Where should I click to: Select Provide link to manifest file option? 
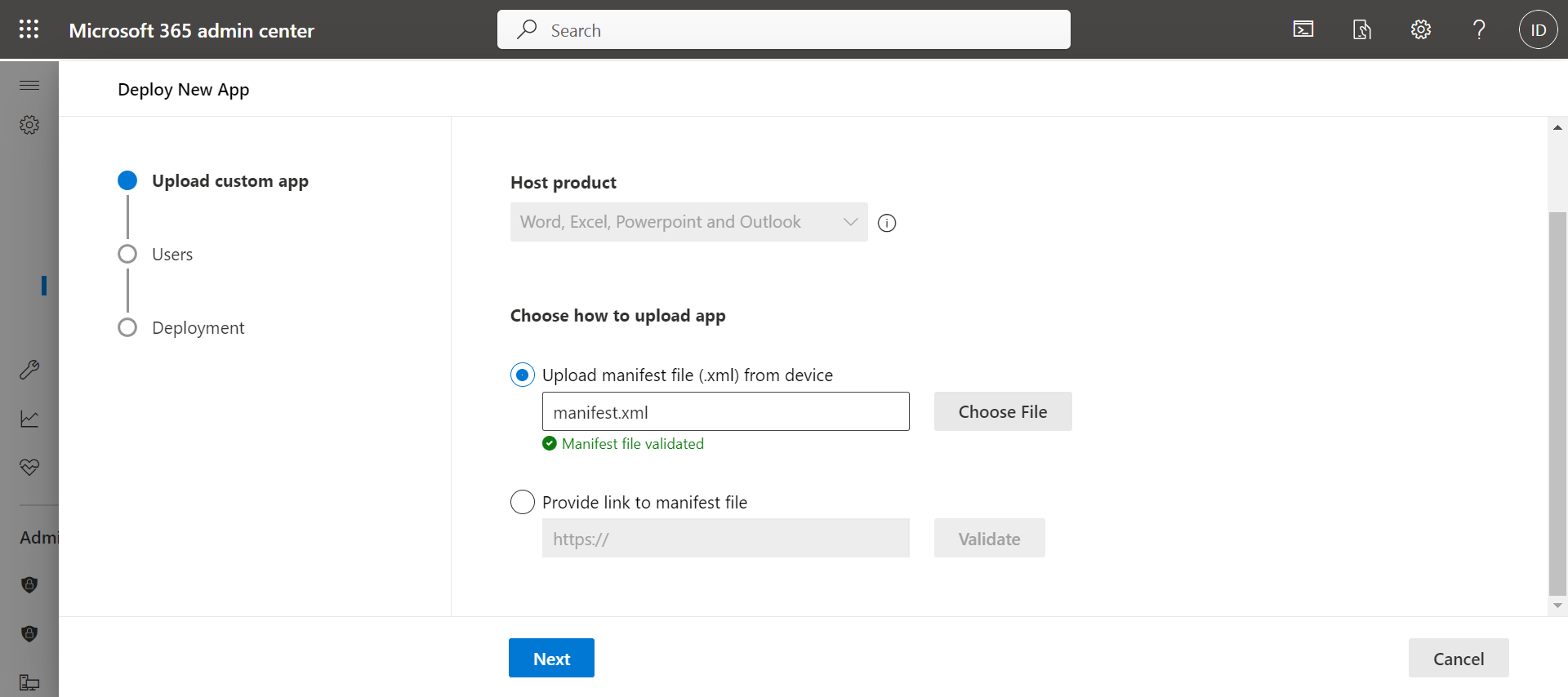point(523,502)
